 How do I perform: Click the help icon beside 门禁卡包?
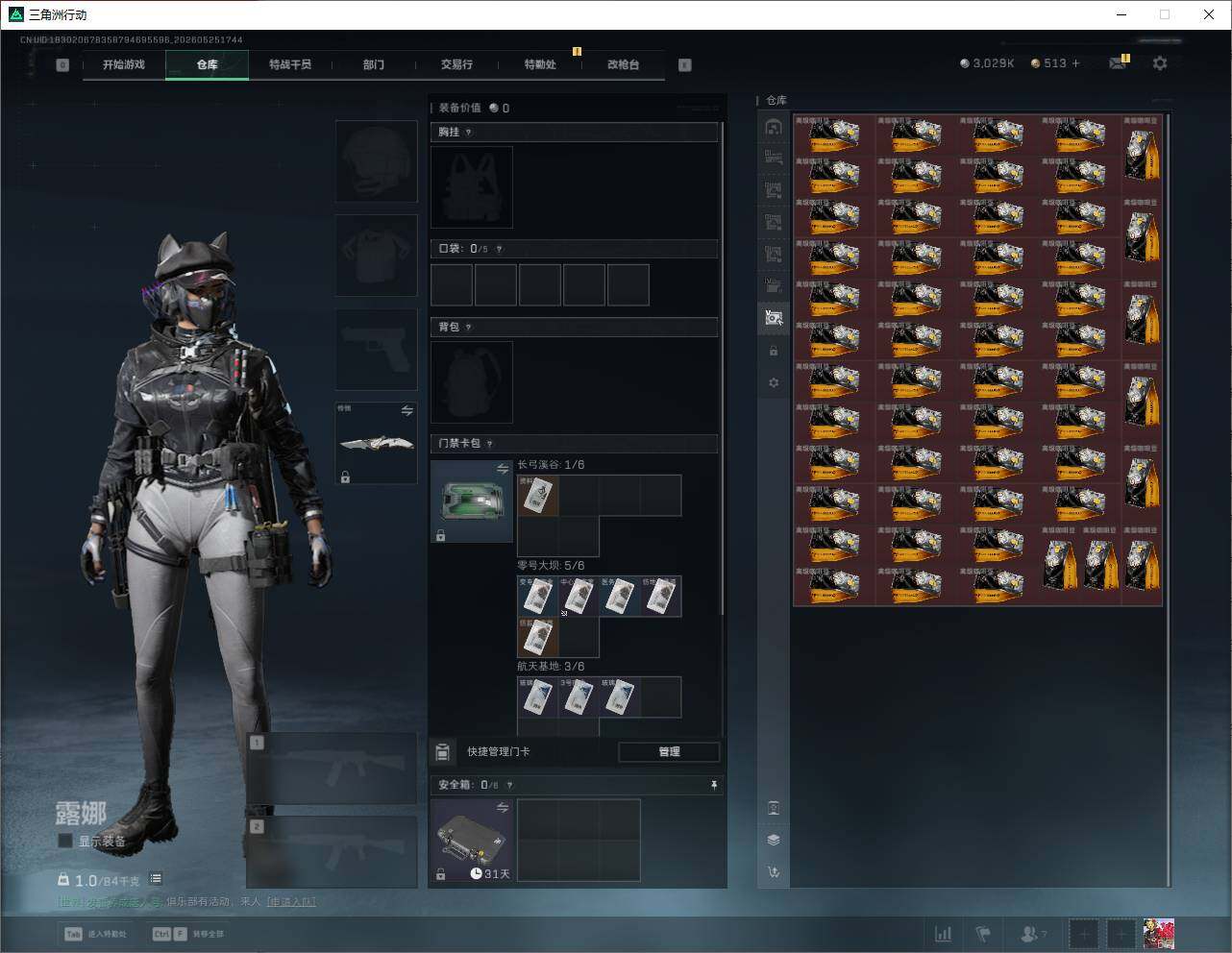pyautogui.click(x=490, y=444)
